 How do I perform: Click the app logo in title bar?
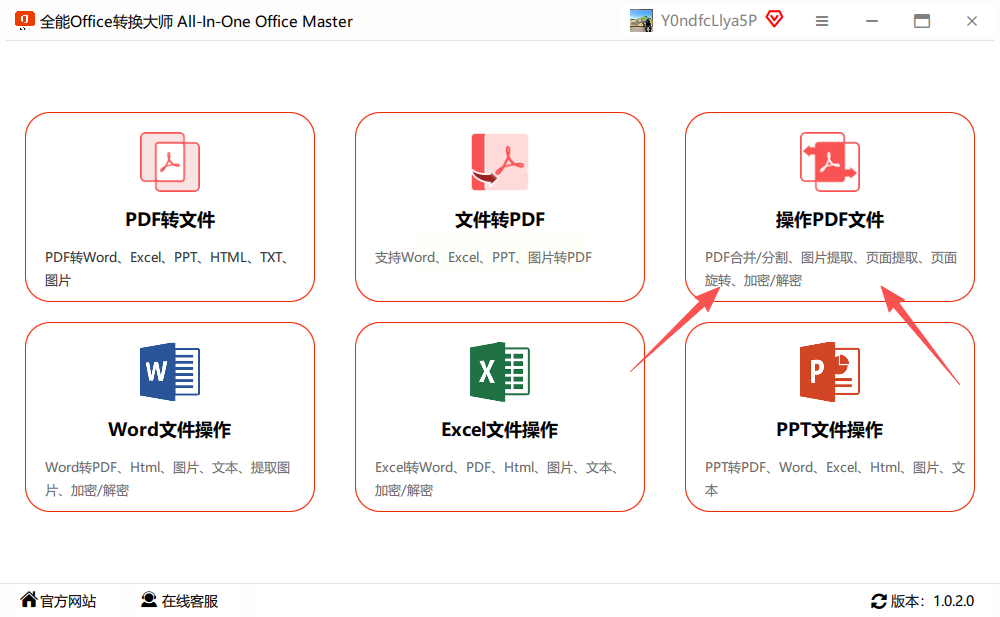24,20
